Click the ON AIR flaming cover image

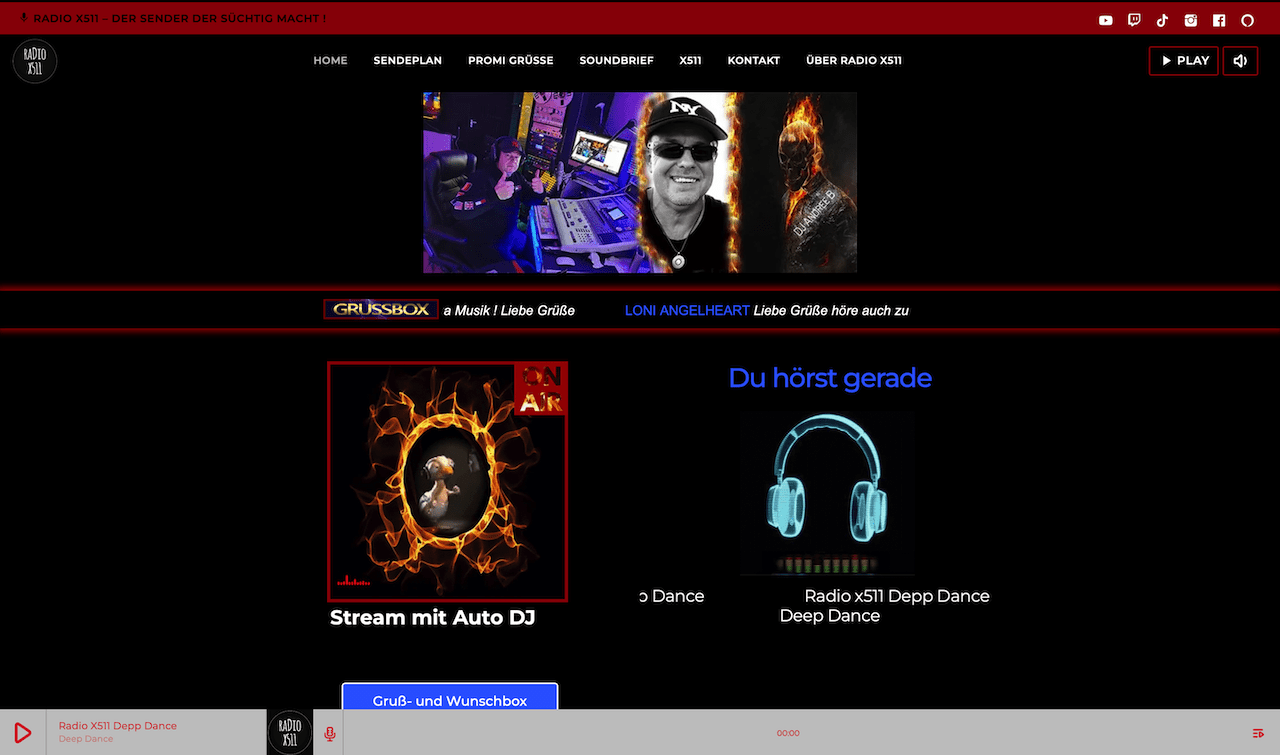click(447, 481)
